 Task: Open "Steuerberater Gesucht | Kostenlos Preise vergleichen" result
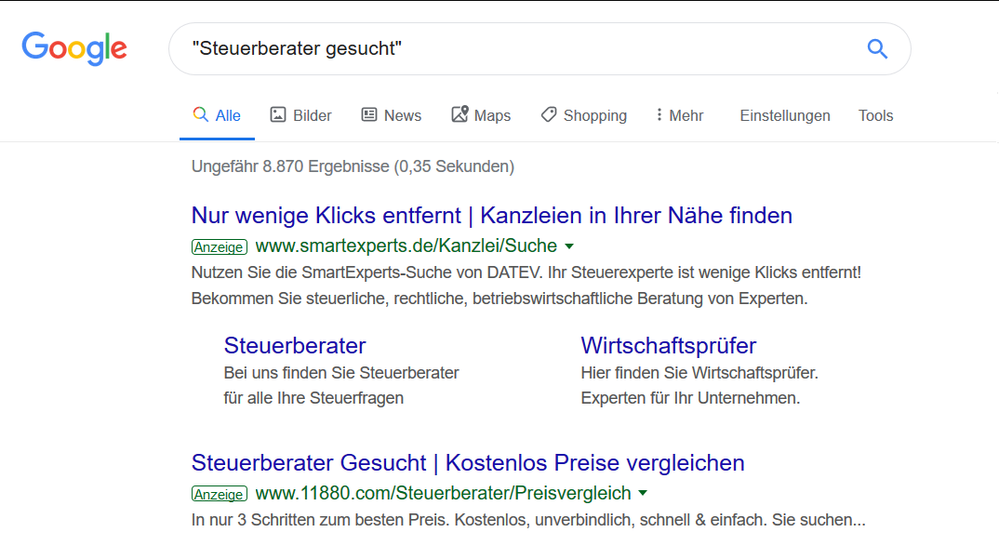468,462
